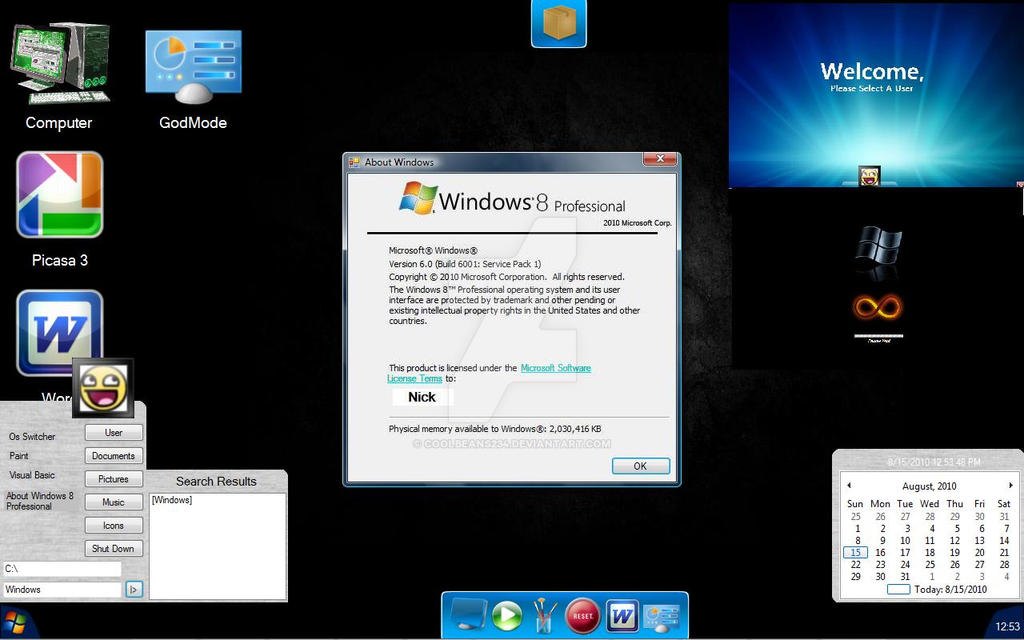
Task: Open the Microsoft Software License Terms link
Action: (556, 368)
